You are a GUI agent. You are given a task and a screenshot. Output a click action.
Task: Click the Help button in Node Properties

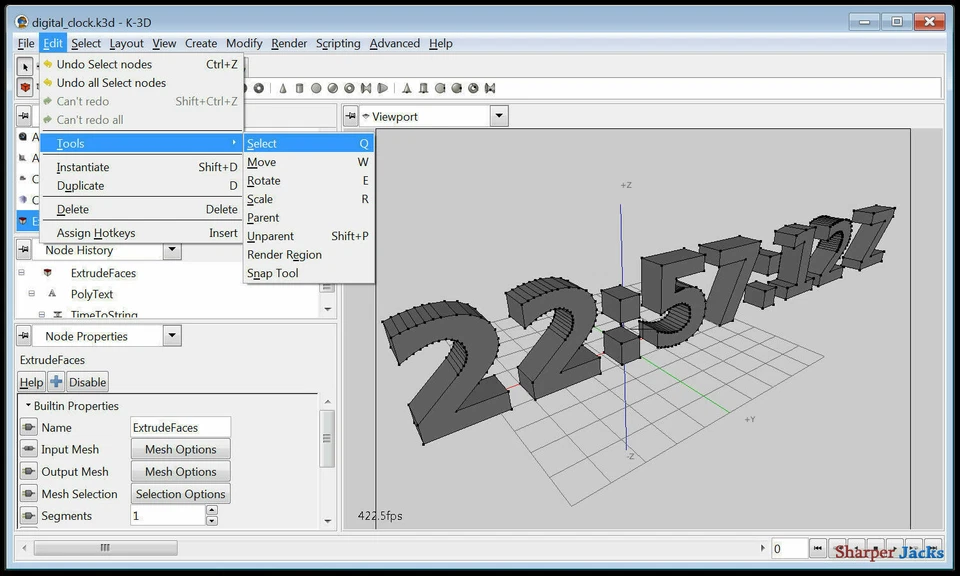[31, 381]
